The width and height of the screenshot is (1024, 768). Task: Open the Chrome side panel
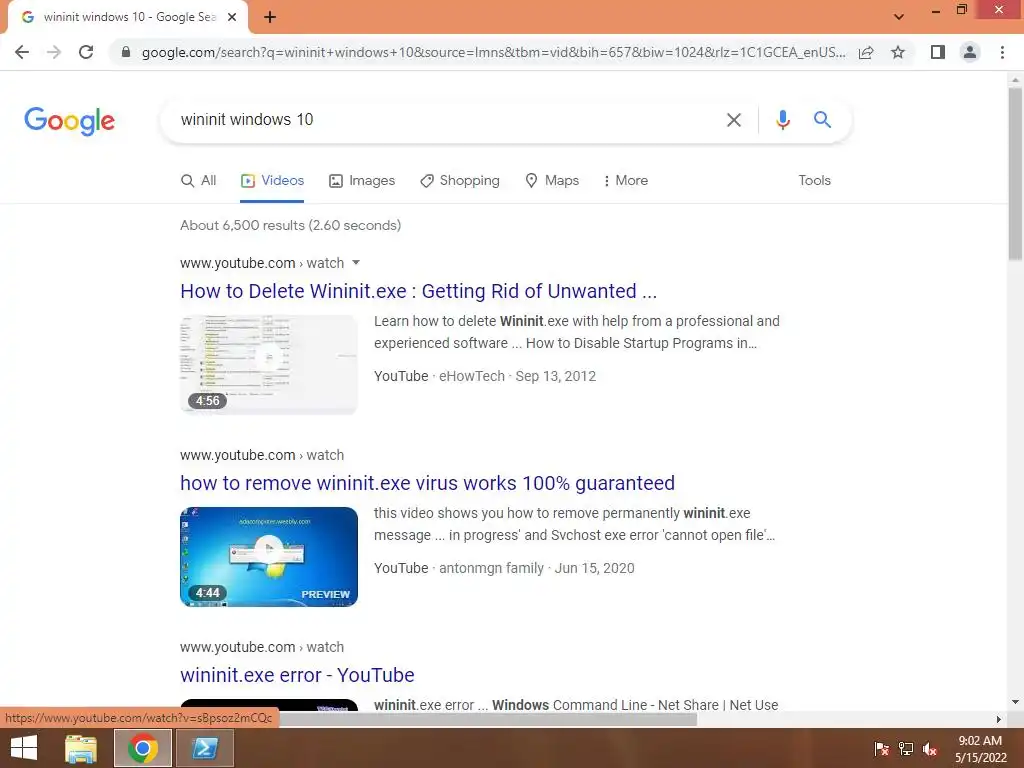click(938, 52)
